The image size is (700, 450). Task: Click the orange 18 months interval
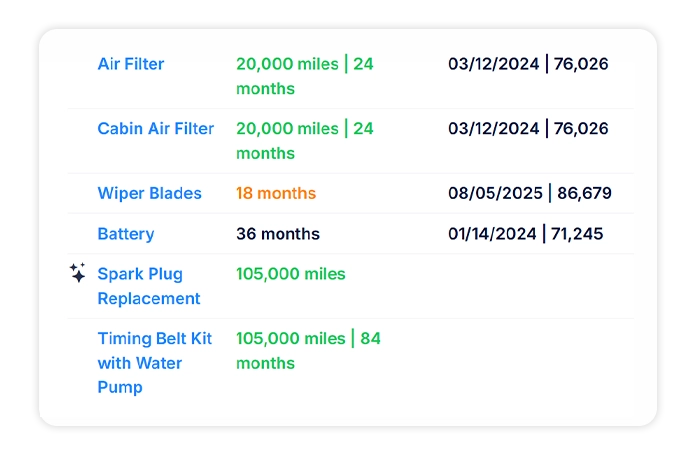276,193
